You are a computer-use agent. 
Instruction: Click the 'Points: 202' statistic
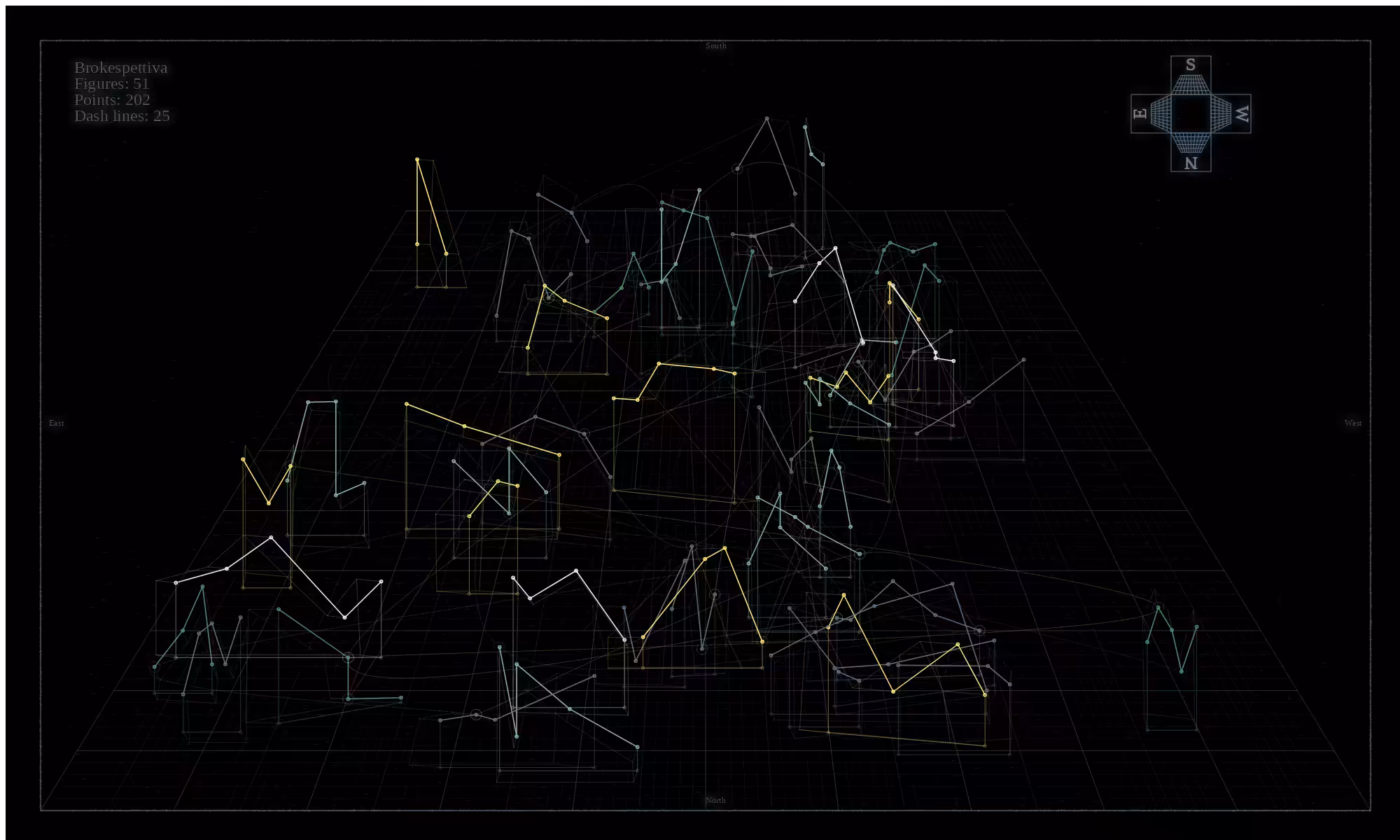pyautogui.click(x=113, y=100)
